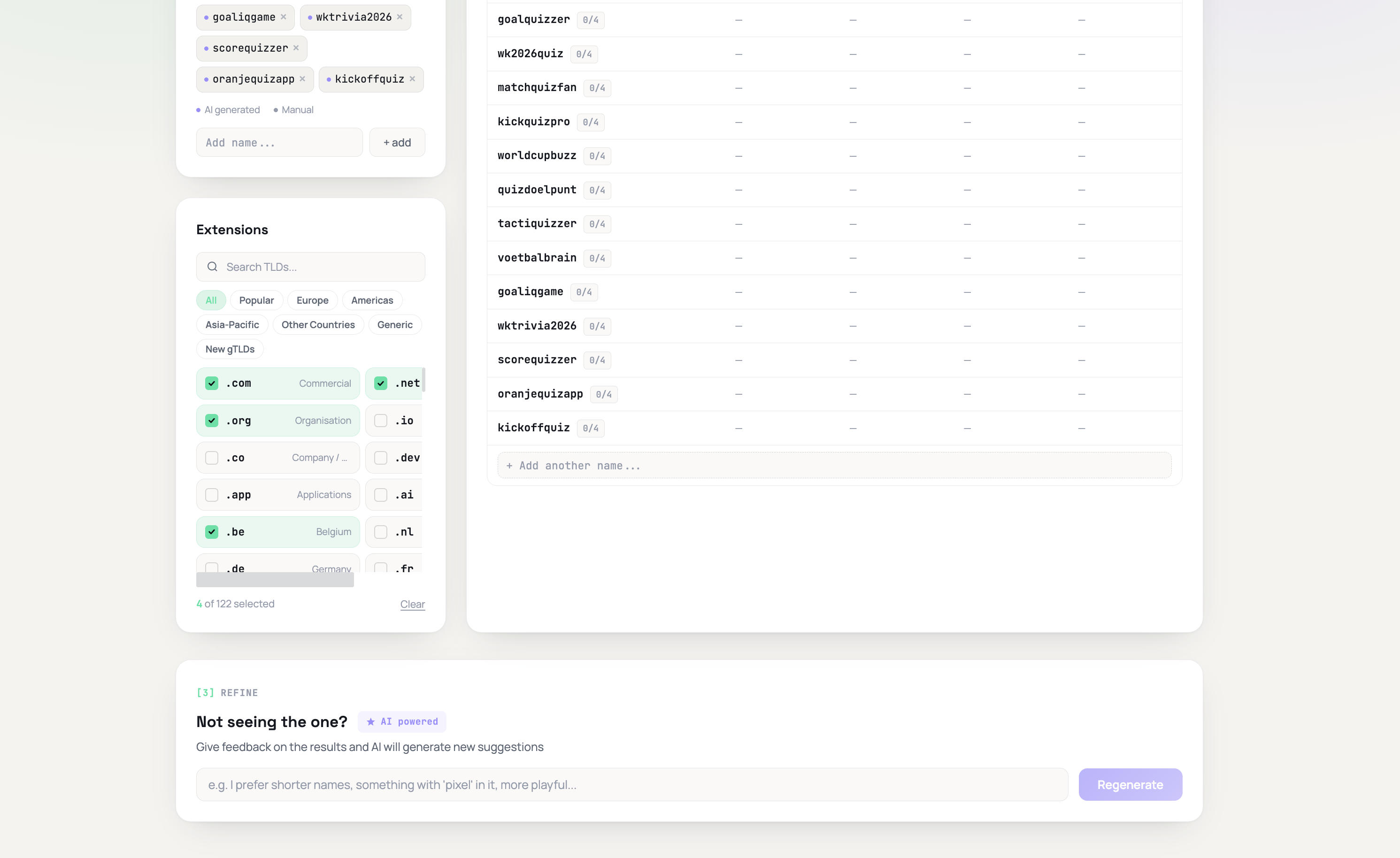1400x858 pixels.
Task: Click the extensions list vertical scrollbar
Action: click(x=423, y=380)
